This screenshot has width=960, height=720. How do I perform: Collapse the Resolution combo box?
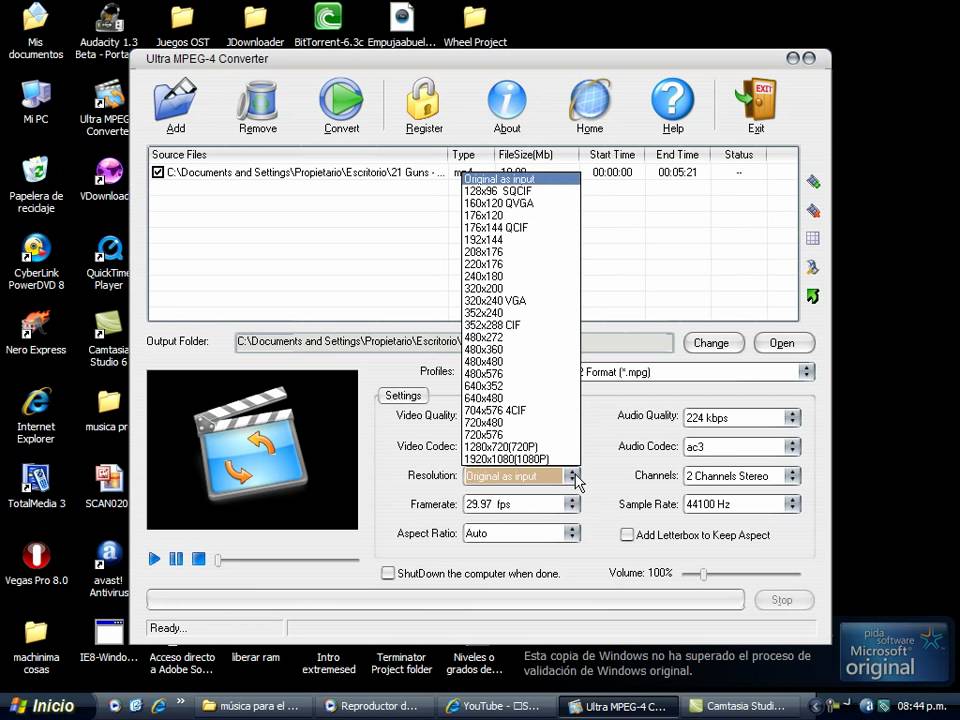click(572, 476)
